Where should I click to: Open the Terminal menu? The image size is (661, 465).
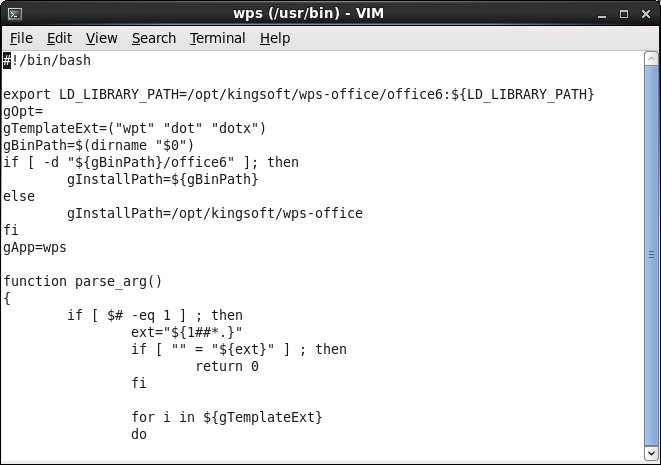[x=218, y=38]
